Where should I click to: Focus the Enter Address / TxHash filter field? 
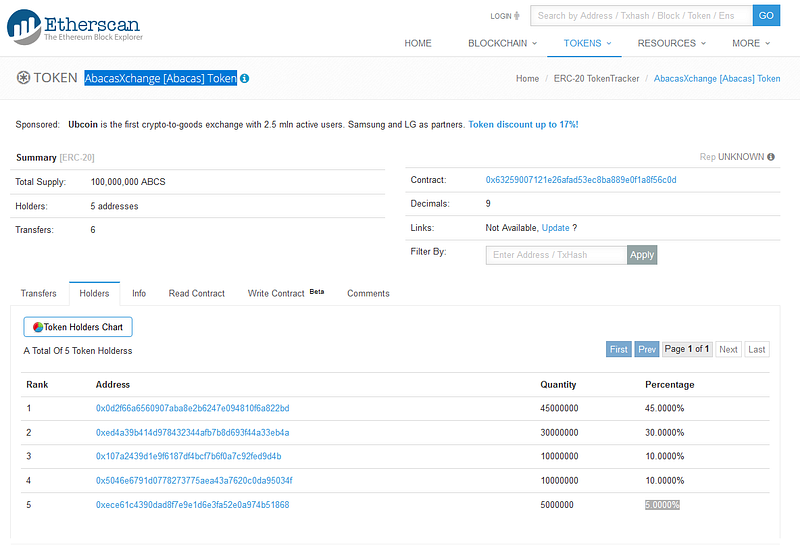[x=556, y=255]
